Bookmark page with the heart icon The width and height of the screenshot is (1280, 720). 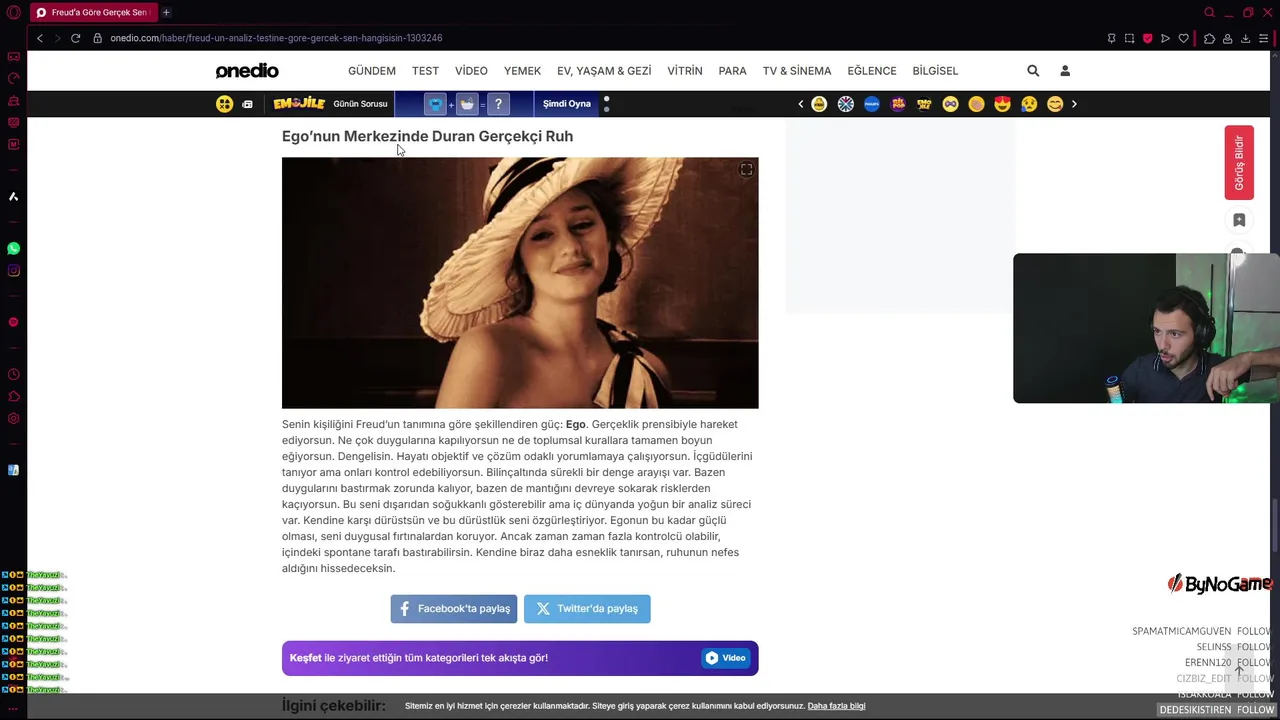(1183, 38)
